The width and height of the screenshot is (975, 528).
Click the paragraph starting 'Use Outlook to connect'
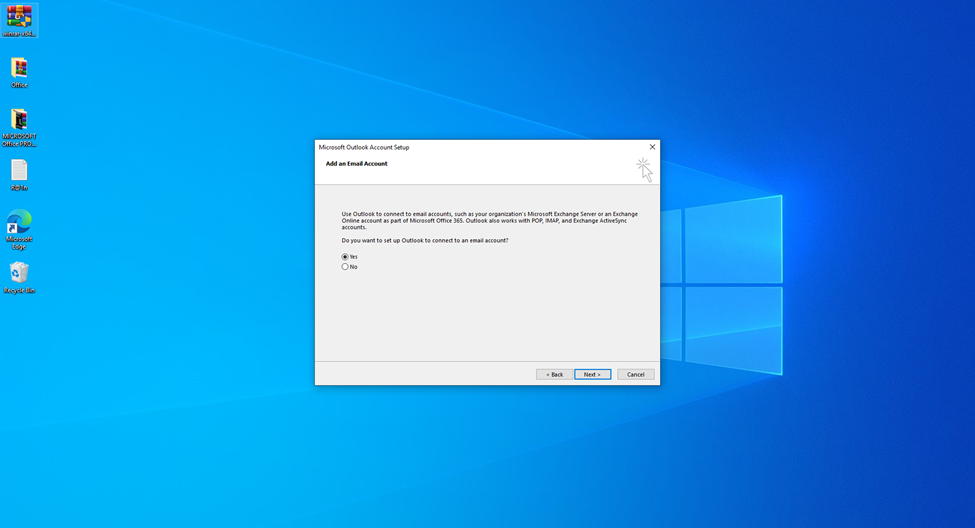click(x=489, y=220)
